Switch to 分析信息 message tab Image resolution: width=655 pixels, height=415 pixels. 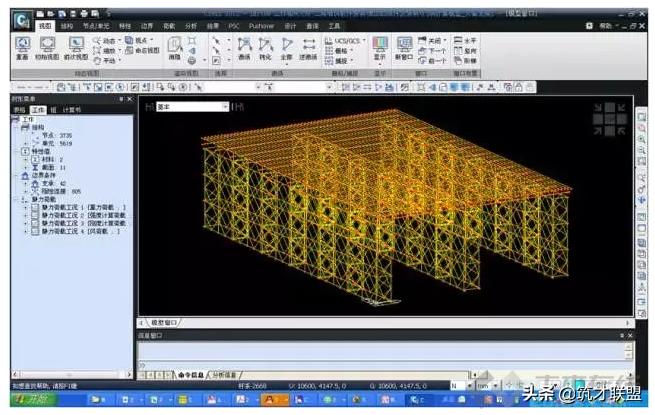click(224, 375)
